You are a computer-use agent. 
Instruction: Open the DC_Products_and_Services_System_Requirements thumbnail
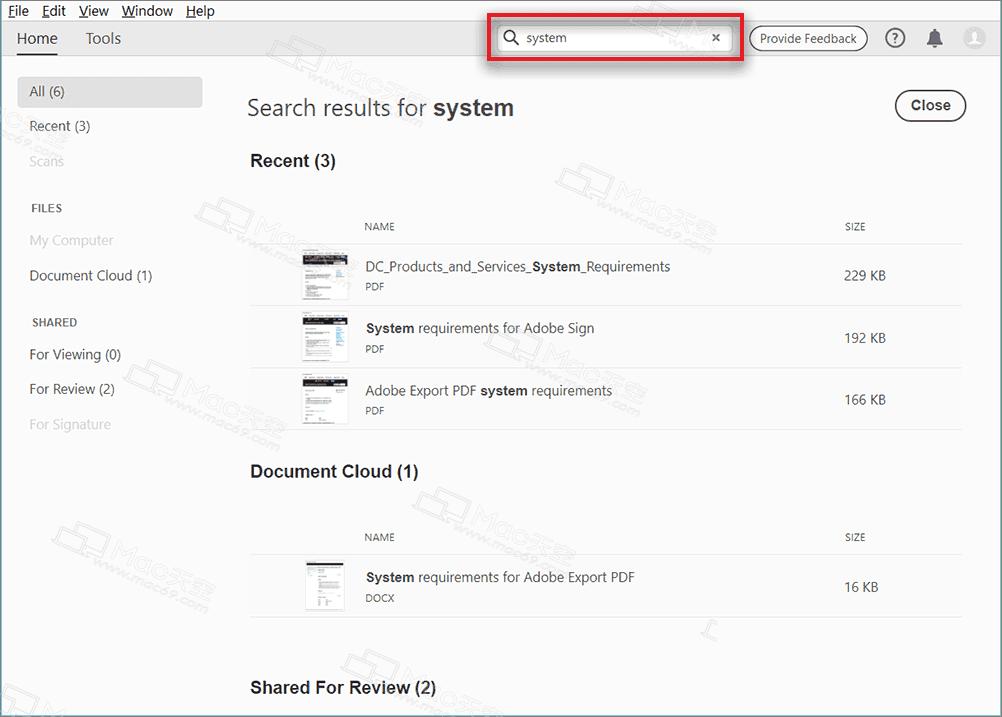(x=325, y=274)
